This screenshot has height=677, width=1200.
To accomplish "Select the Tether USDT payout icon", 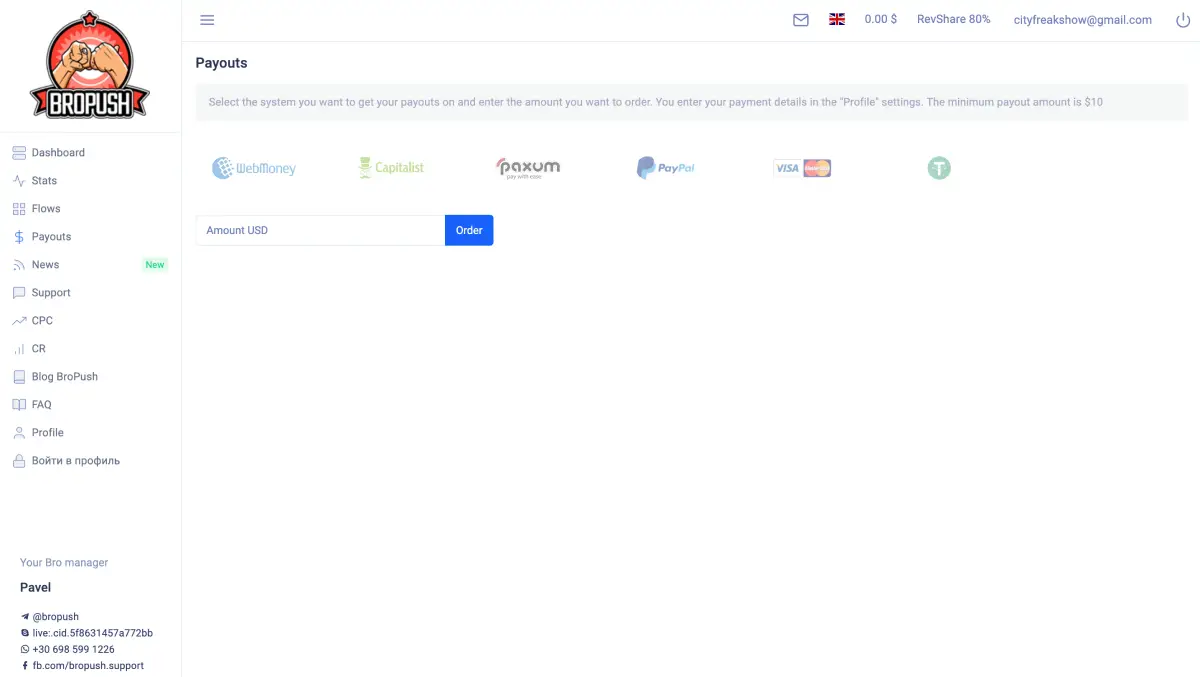I will (938, 168).
